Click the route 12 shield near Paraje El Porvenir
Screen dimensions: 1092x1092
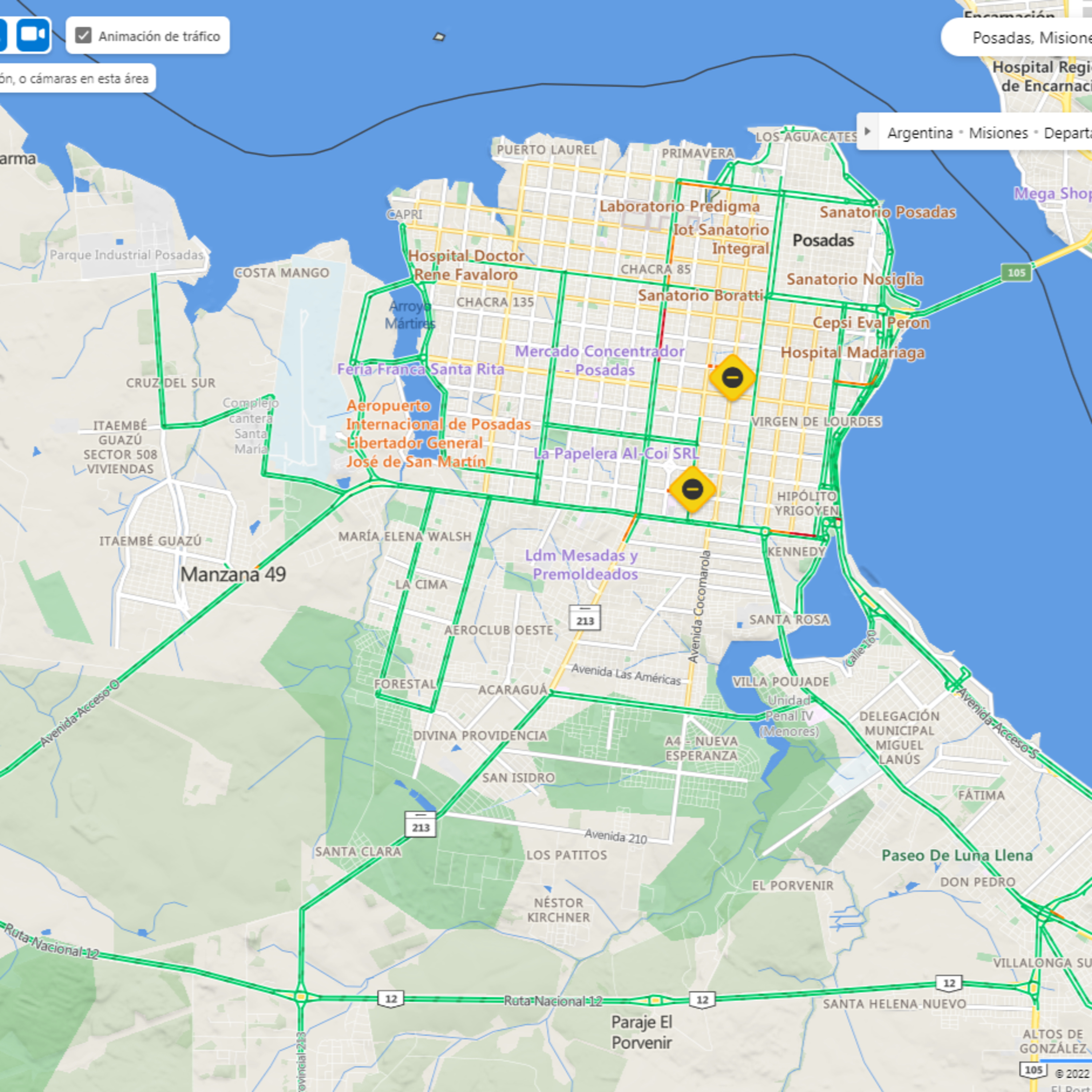pyautogui.click(x=702, y=1000)
